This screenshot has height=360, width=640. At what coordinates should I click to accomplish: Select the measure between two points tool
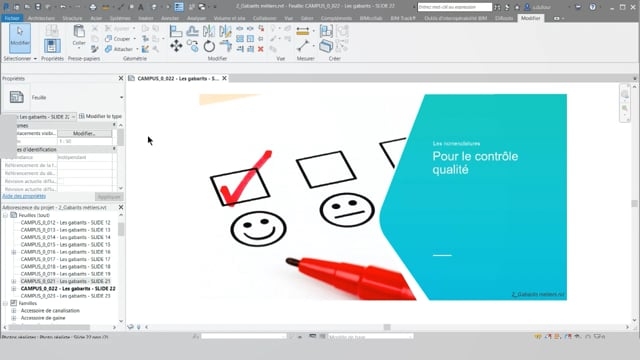click(x=303, y=46)
